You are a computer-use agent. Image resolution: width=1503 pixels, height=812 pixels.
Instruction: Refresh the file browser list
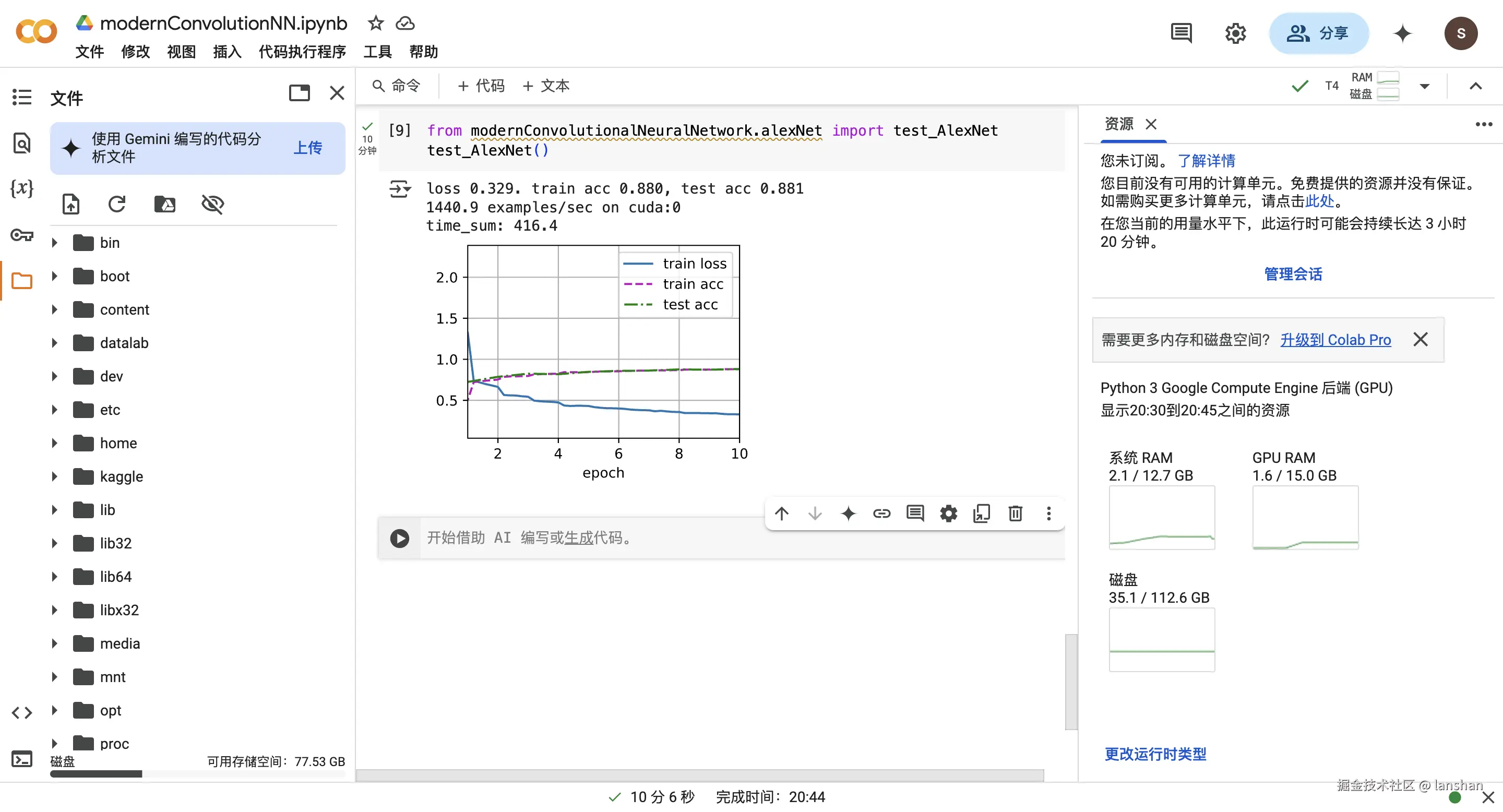117,204
